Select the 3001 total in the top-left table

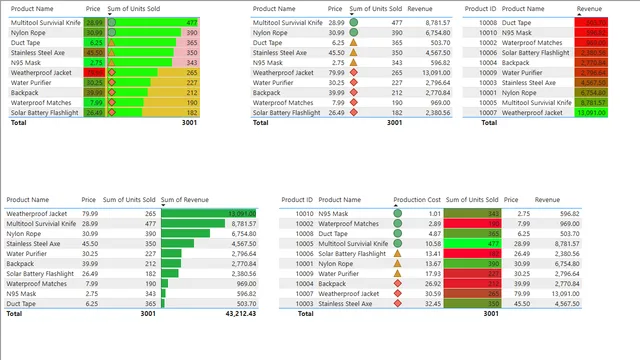point(189,122)
